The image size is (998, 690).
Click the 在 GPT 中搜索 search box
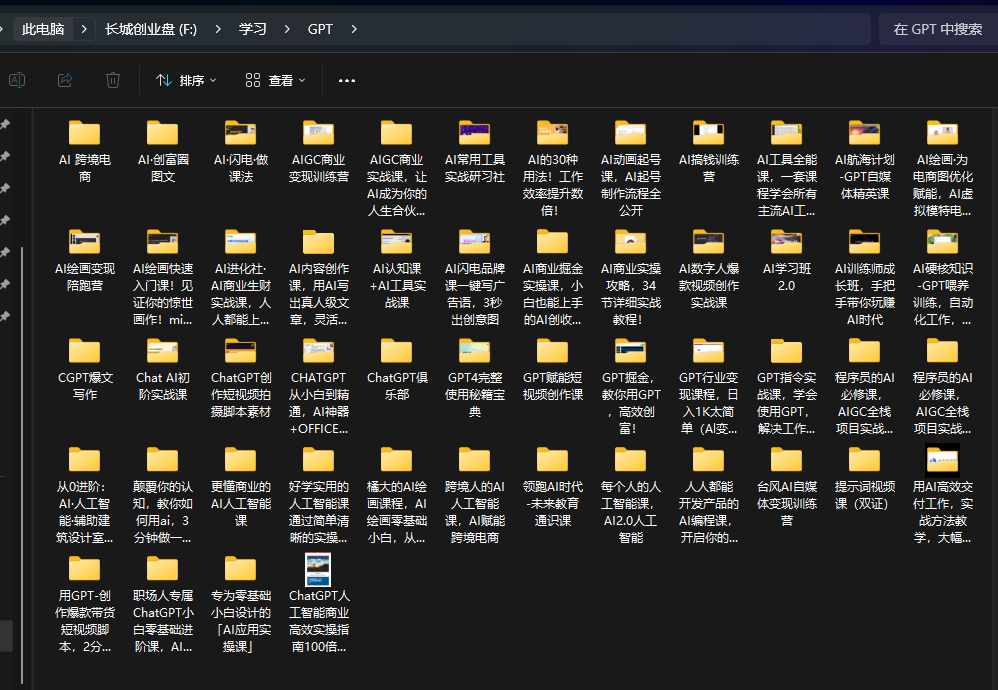[938, 29]
